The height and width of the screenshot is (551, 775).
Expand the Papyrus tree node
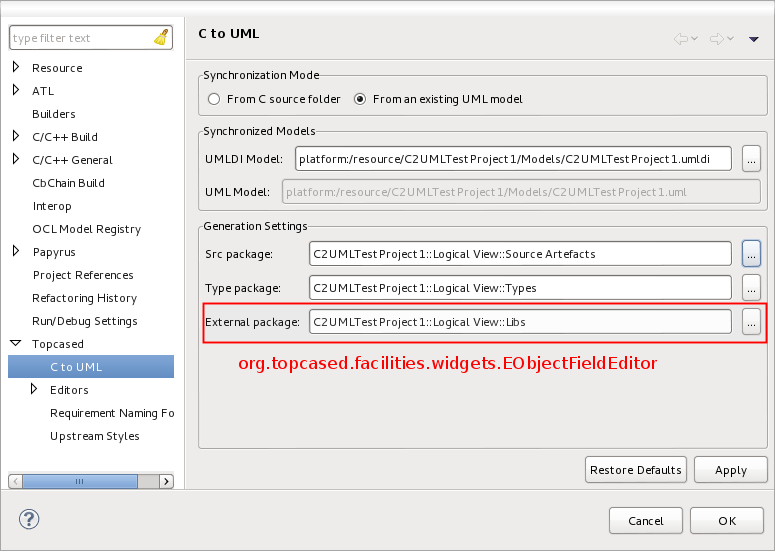click(x=16, y=251)
